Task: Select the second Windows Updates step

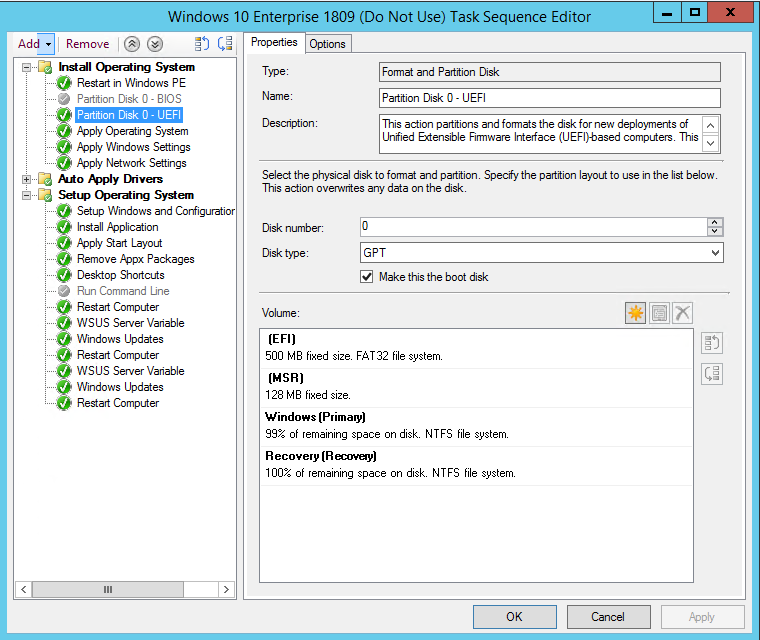Action: [120, 387]
